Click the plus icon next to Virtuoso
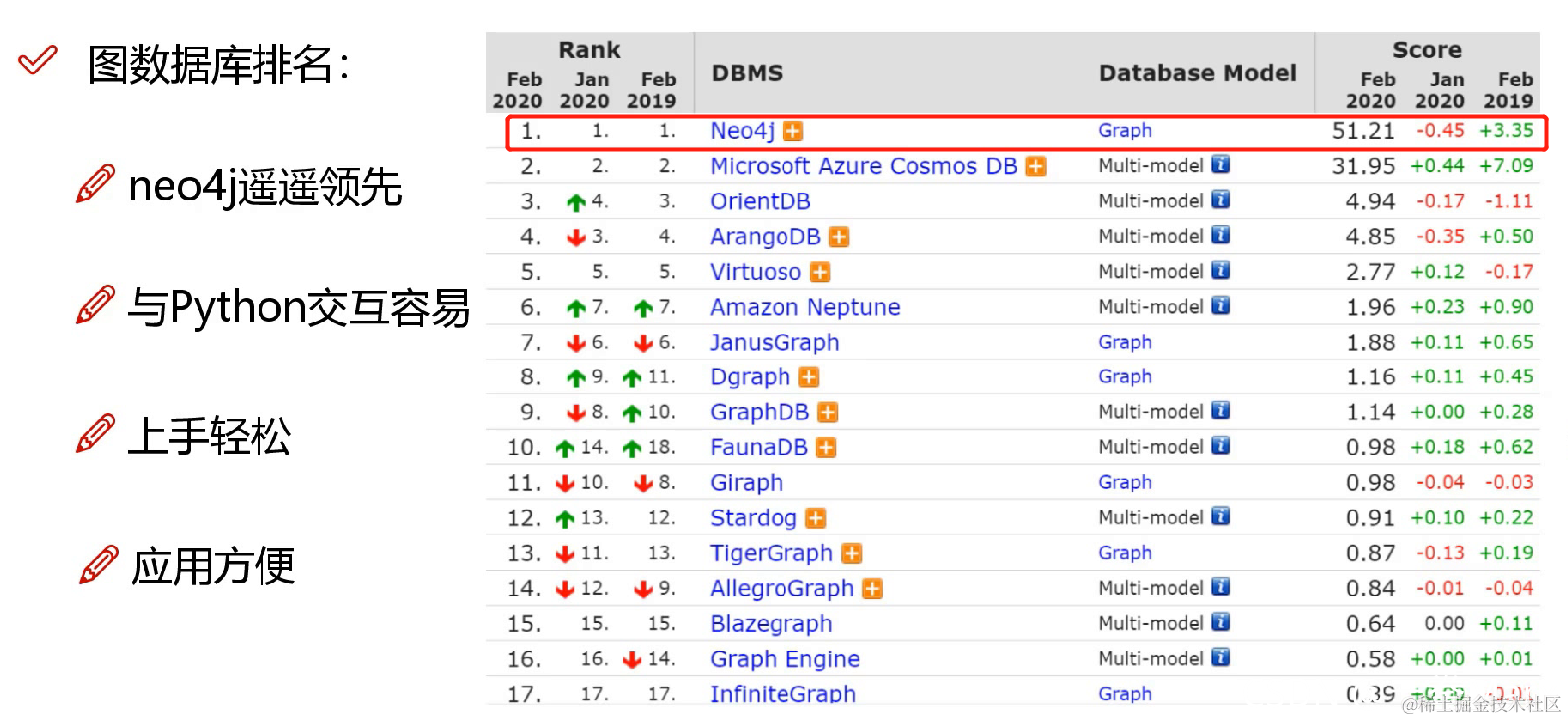Viewport: 1568px width, 721px height. [x=820, y=272]
